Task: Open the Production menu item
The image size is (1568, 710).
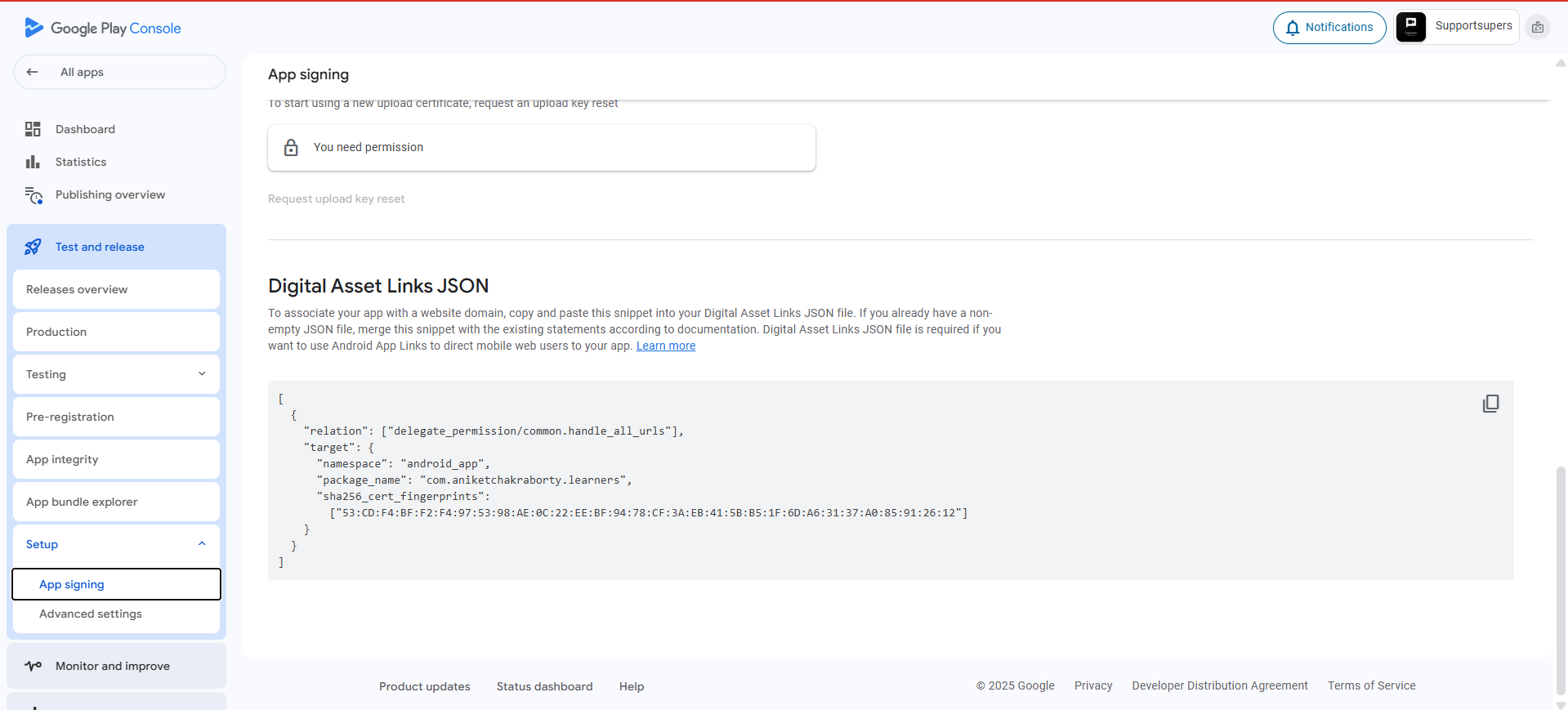Action: click(x=116, y=332)
